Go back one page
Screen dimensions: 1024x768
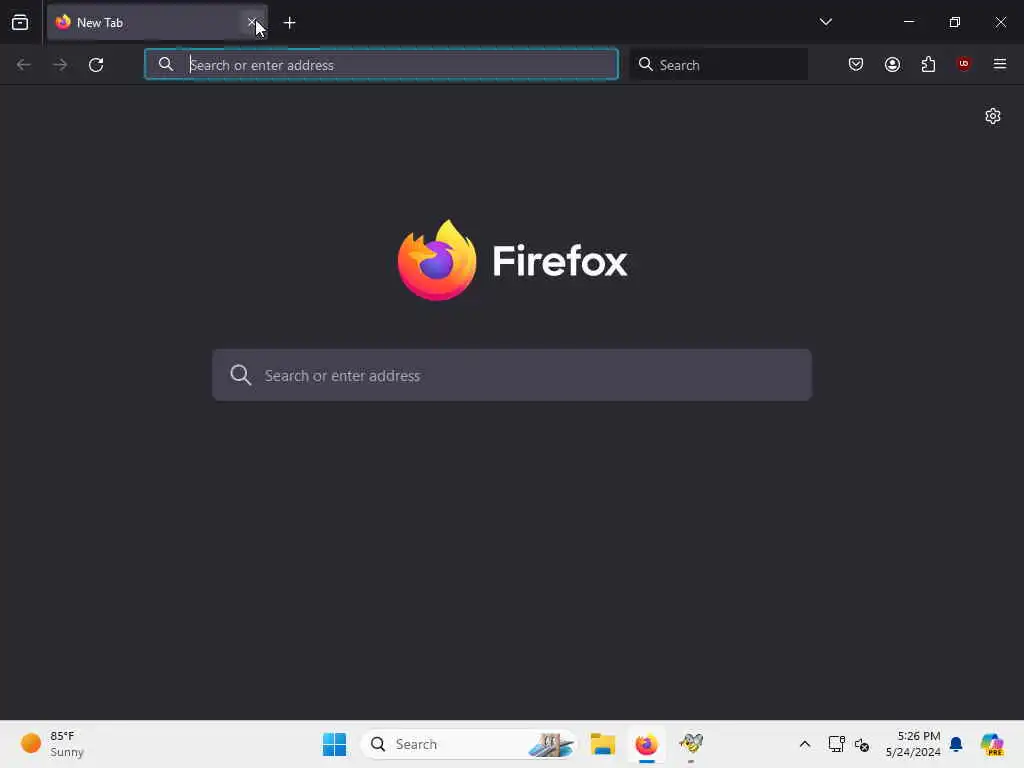[x=24, y=65]
